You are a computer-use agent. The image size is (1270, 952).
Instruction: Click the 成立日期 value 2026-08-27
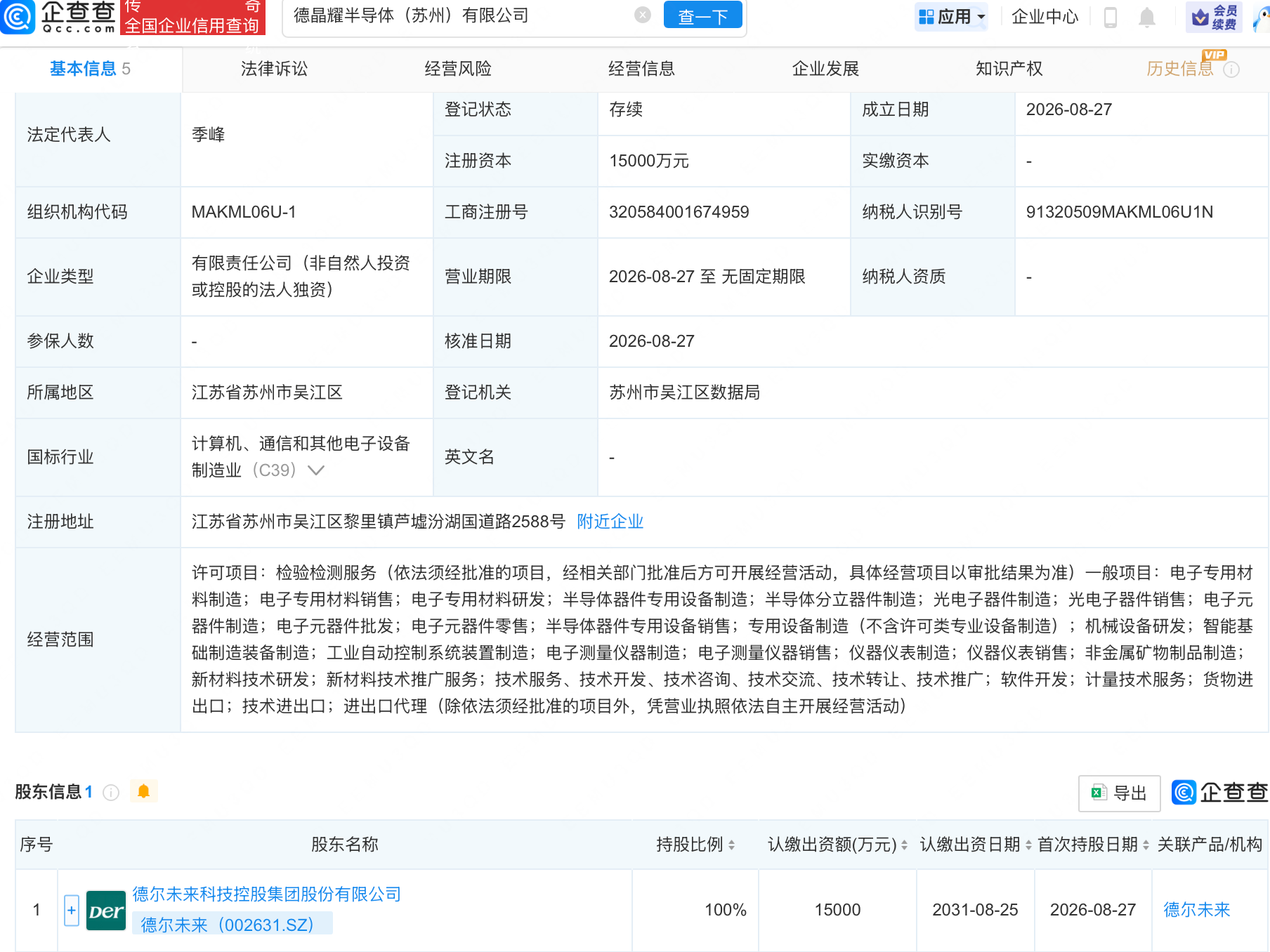pos(1068,110)
